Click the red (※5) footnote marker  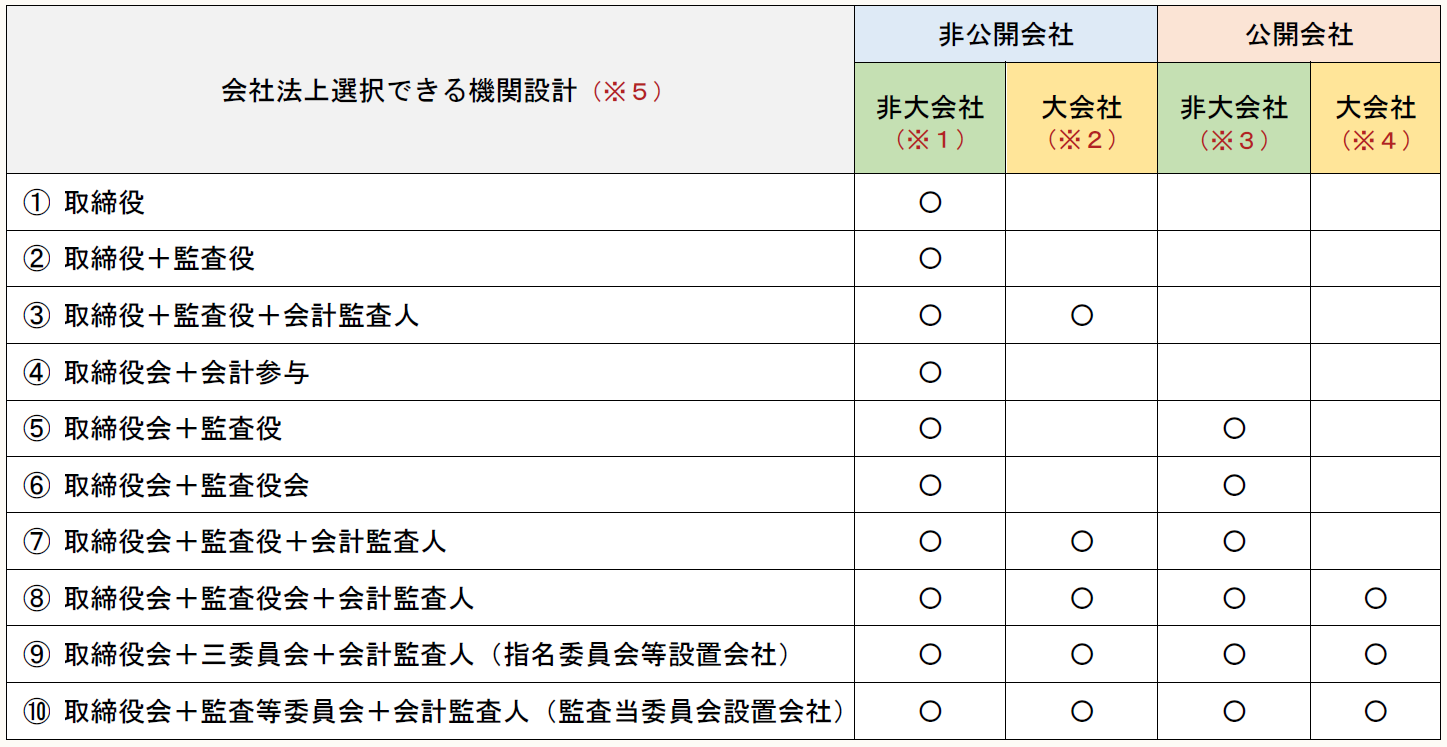click(x=627, y=91)
